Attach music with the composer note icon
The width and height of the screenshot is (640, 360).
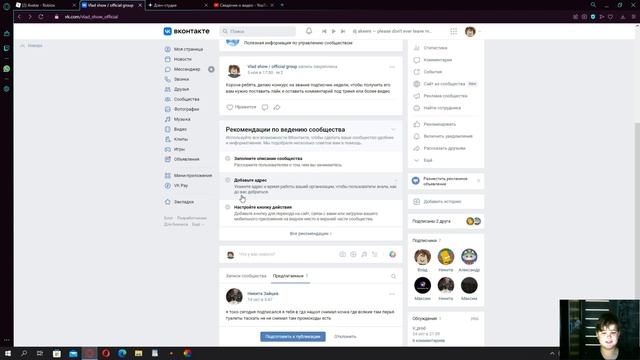(364, 254)
